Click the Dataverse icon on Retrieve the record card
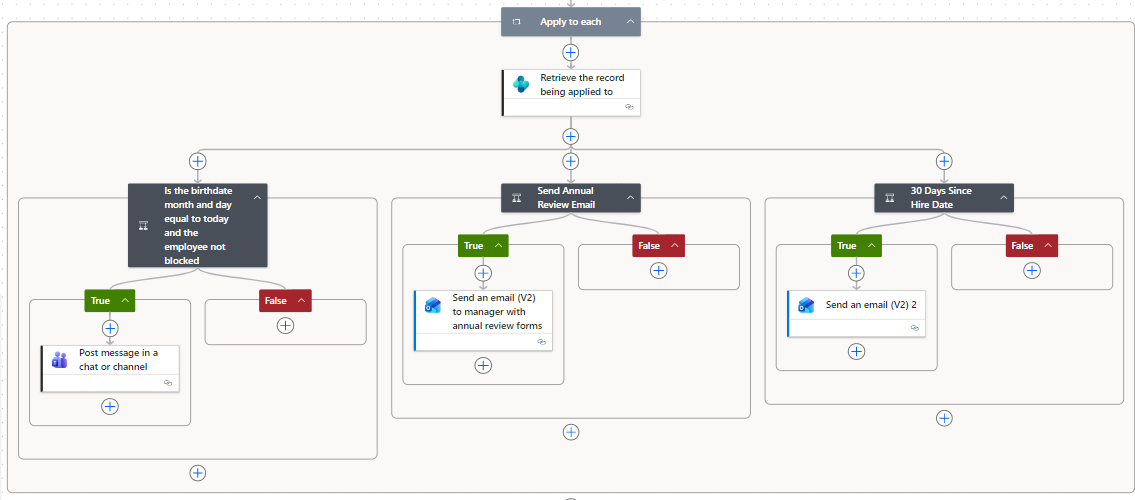The width and height of the screenshot is (1135, 500). (521, 85)
